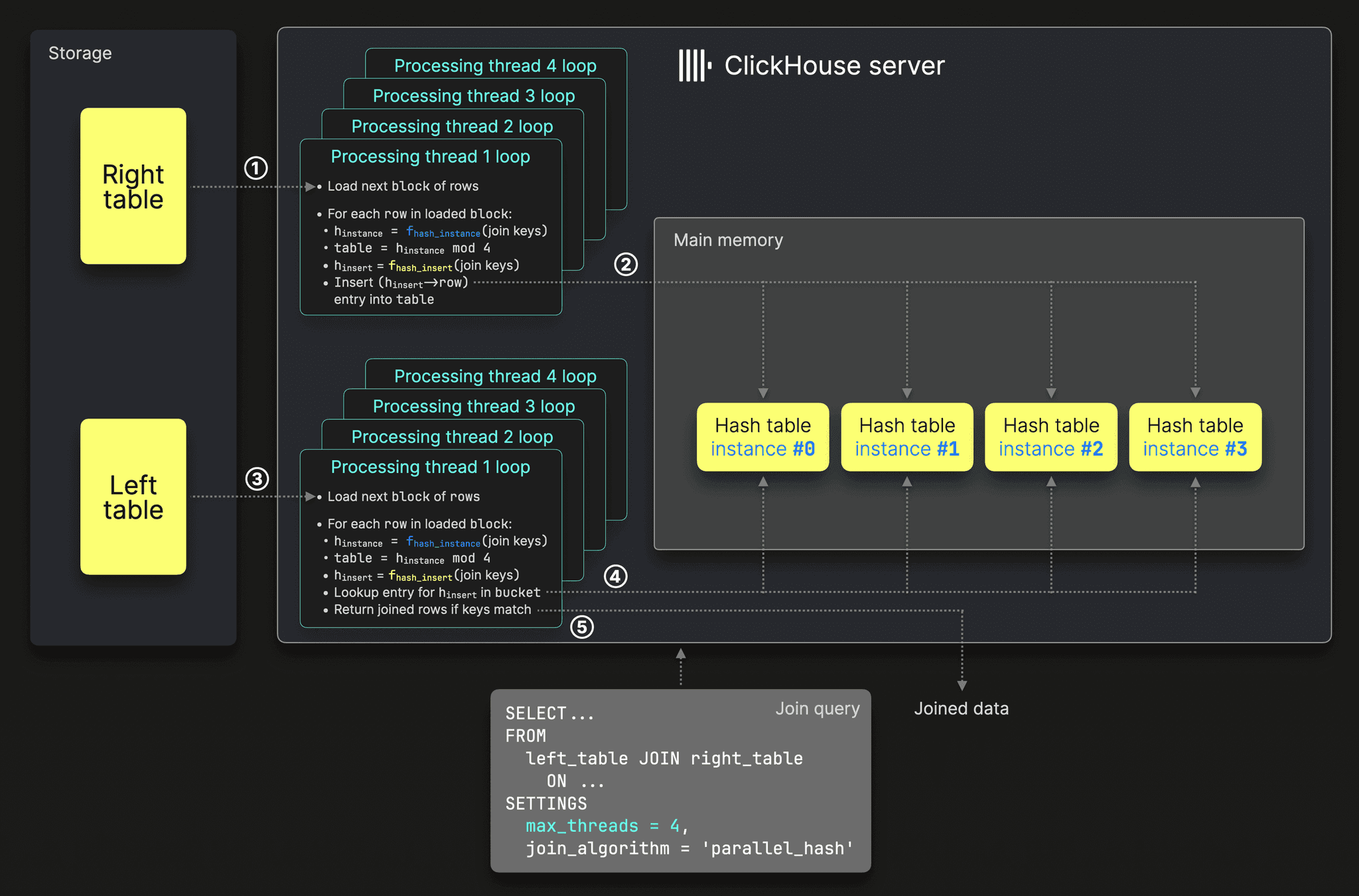
Task: Click the f_hash_instance(join keys) line in upper loop
Action: pos(441,231)
